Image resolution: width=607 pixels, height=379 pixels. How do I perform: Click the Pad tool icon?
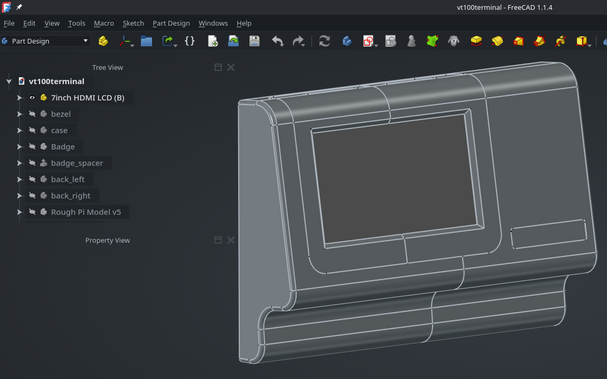coord(476,41)
